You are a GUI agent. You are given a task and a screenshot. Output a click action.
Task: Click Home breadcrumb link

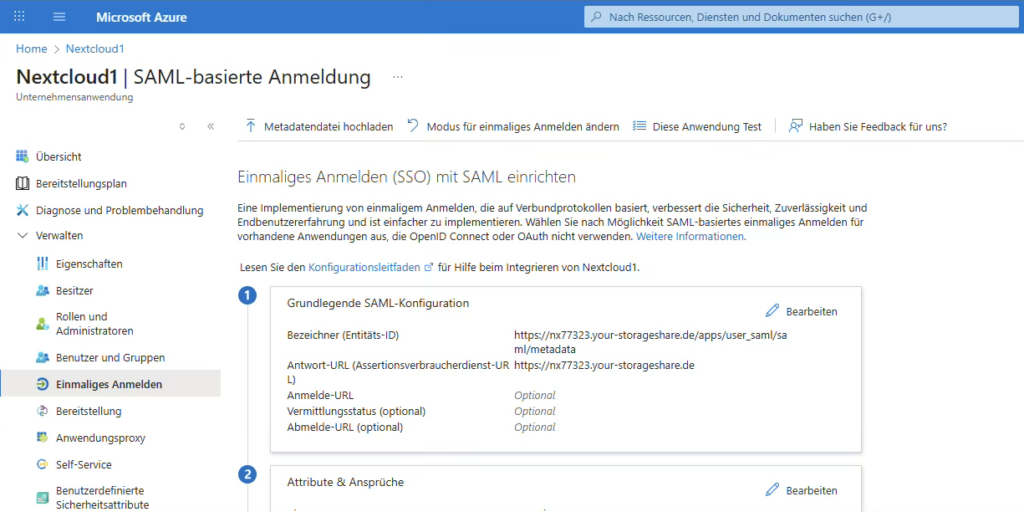(x=31, y=49)
